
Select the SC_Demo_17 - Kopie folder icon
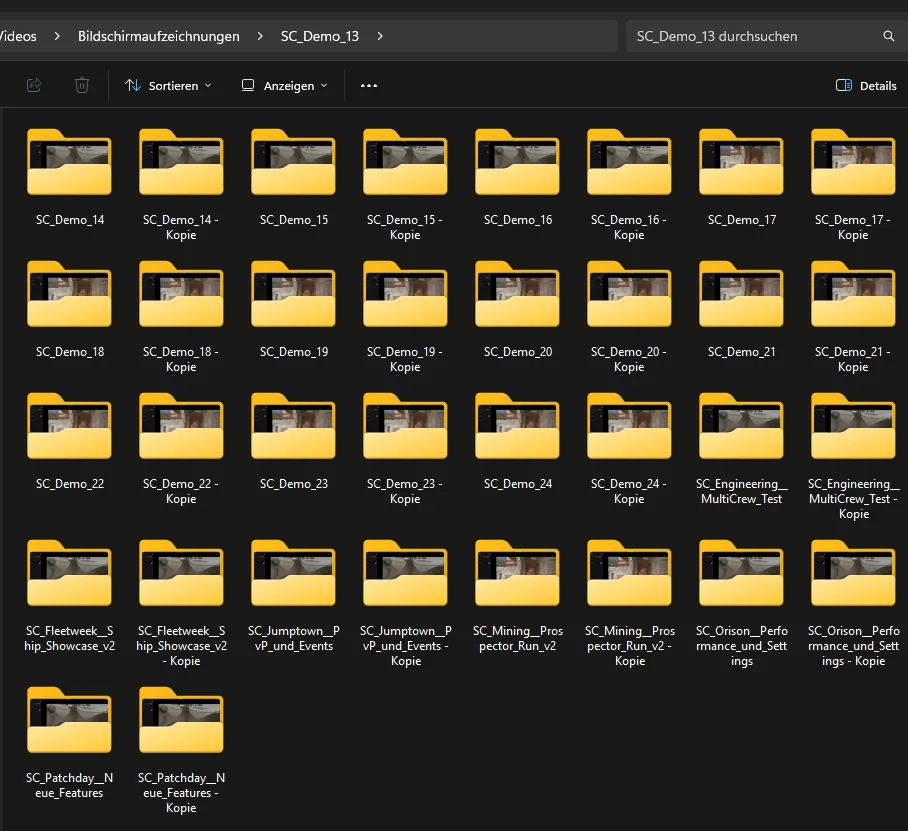[x=854, y=162]
